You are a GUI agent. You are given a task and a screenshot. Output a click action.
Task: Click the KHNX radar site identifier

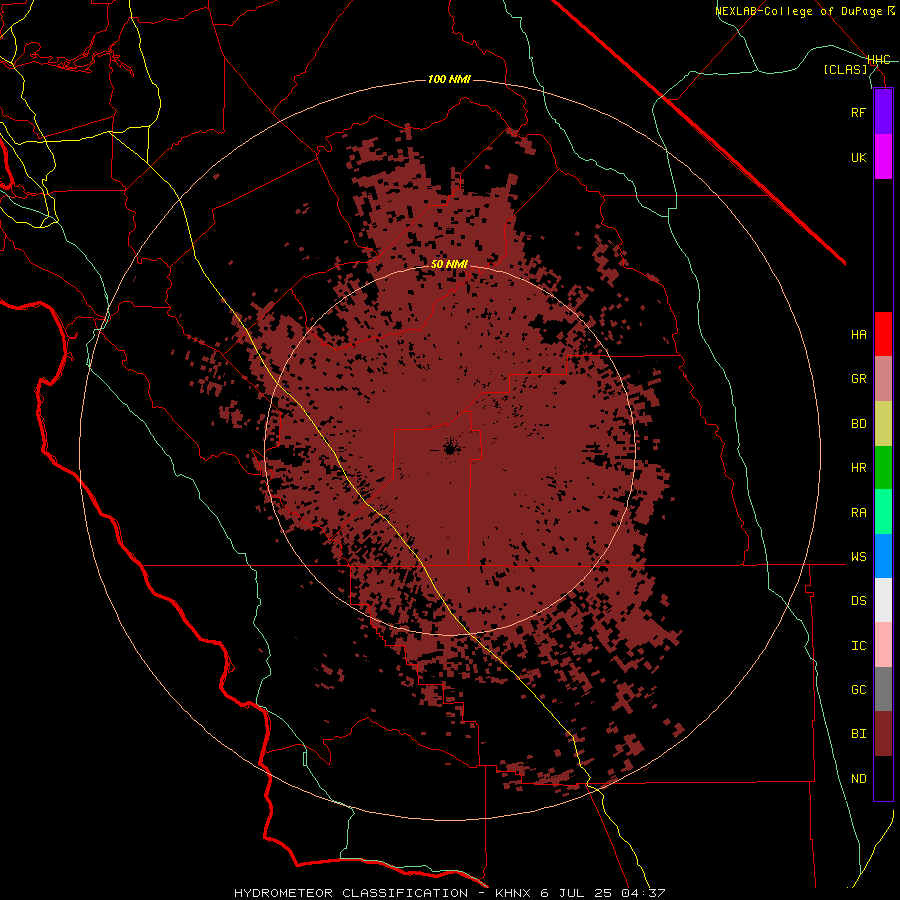pos(513,893)
